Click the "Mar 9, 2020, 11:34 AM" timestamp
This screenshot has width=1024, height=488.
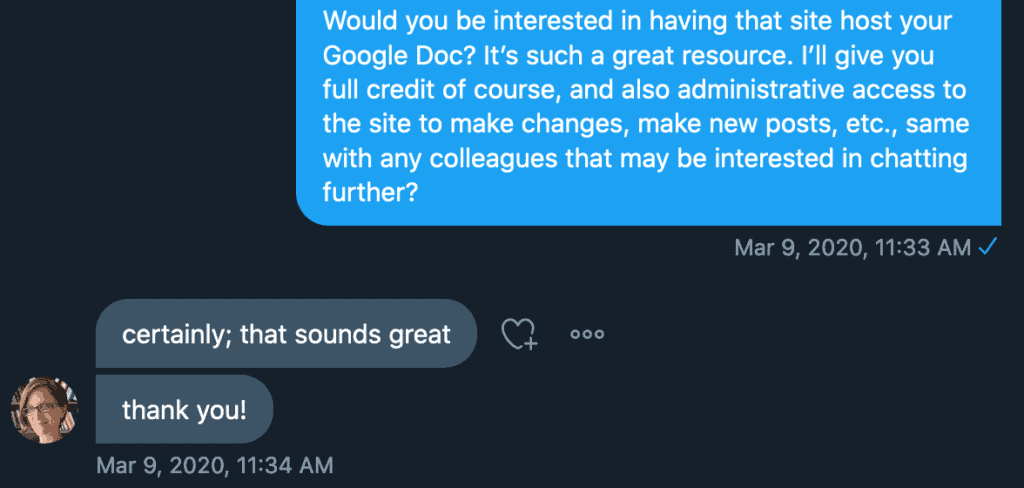pos(214,465)
